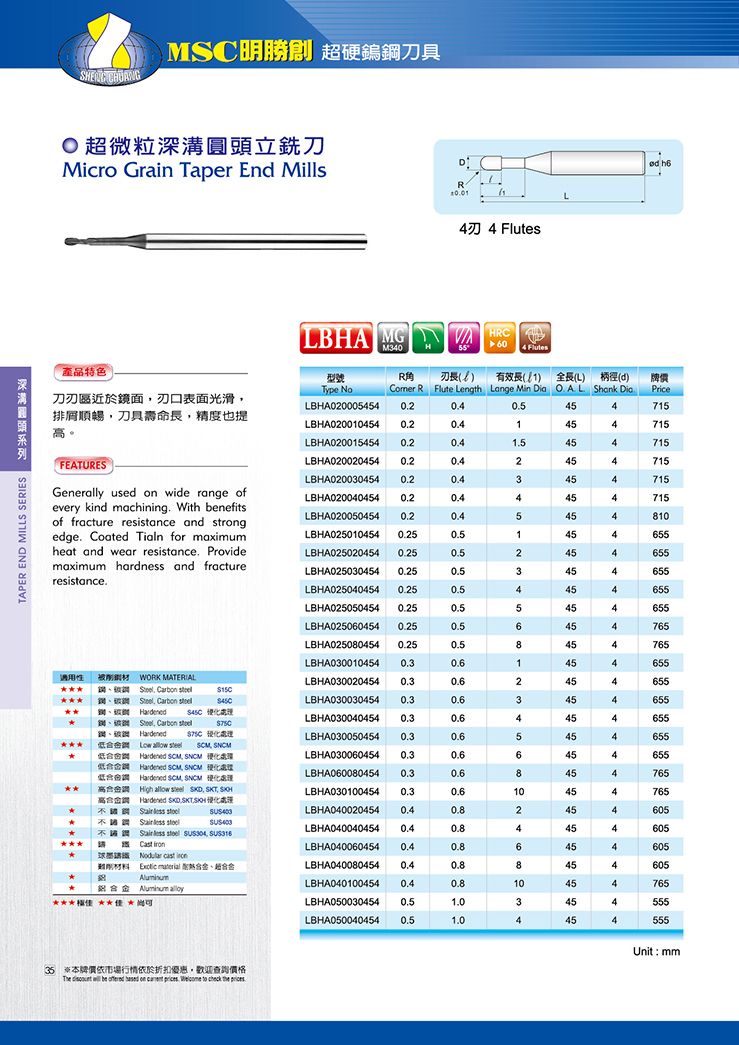
Task: Select type number LBHA025010454
Action: [x=342, y=534]
